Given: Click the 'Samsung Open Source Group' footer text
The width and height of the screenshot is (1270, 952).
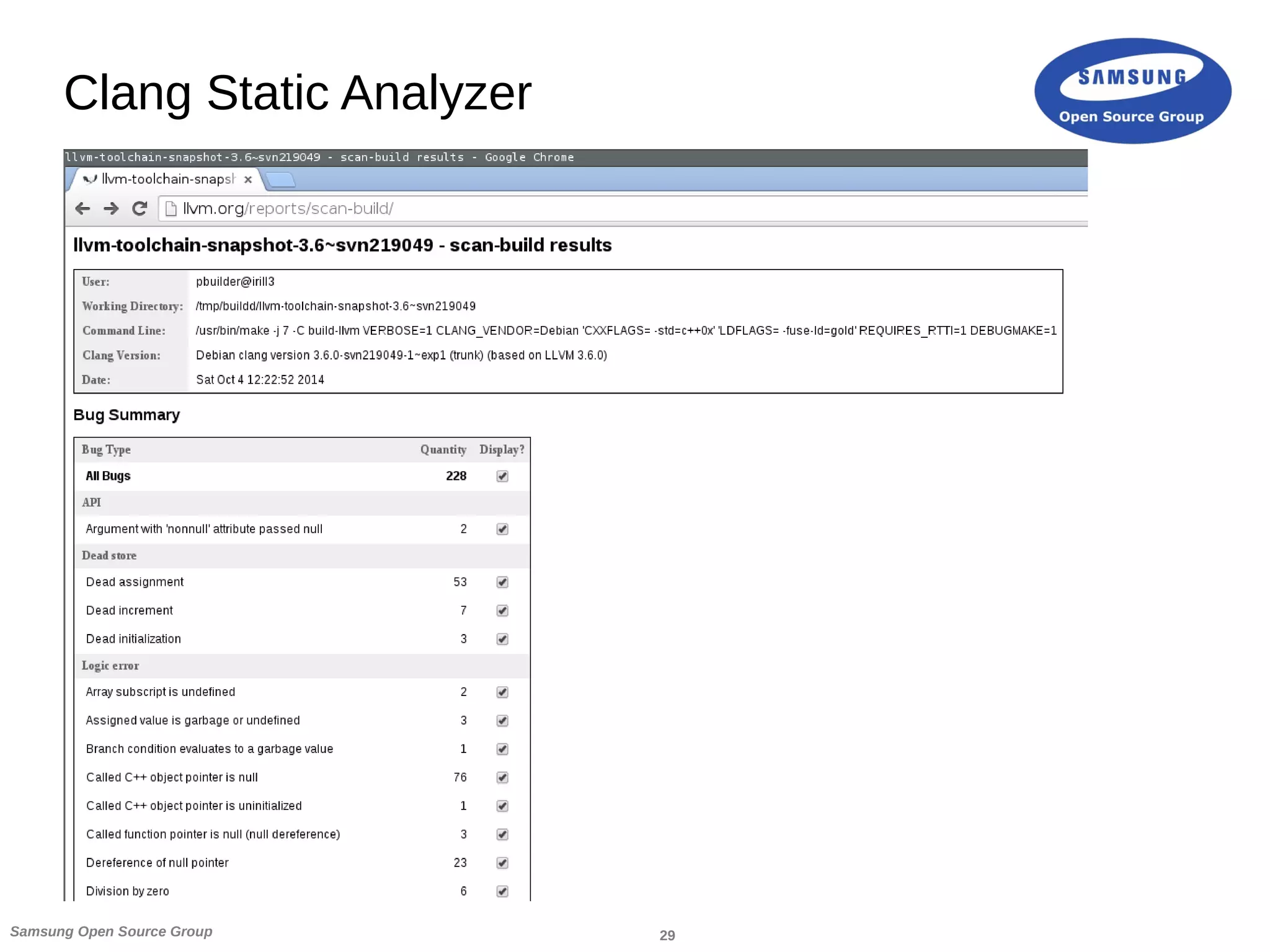Looking at the screenshot, I should [111, 932].
